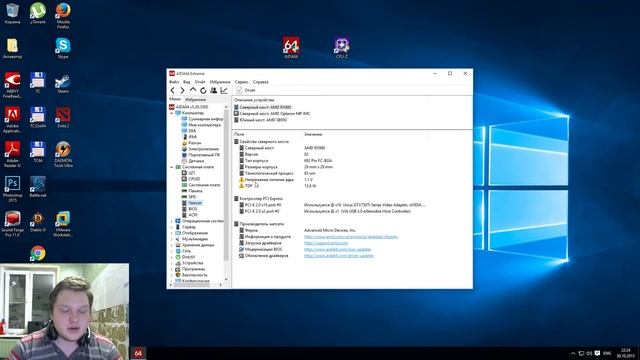Select the ACPI tree item
Image resolution: width=640 pixels, height=360 pixels.
pos(189,215)
